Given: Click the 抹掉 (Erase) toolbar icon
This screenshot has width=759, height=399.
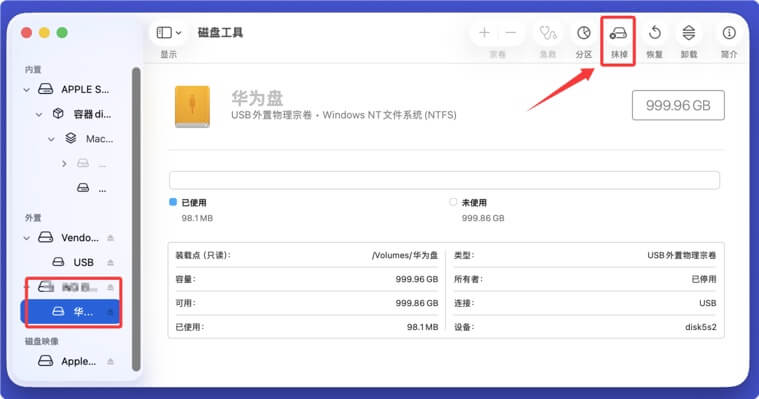Looking at the screenshot, I should tap(618, 33).
